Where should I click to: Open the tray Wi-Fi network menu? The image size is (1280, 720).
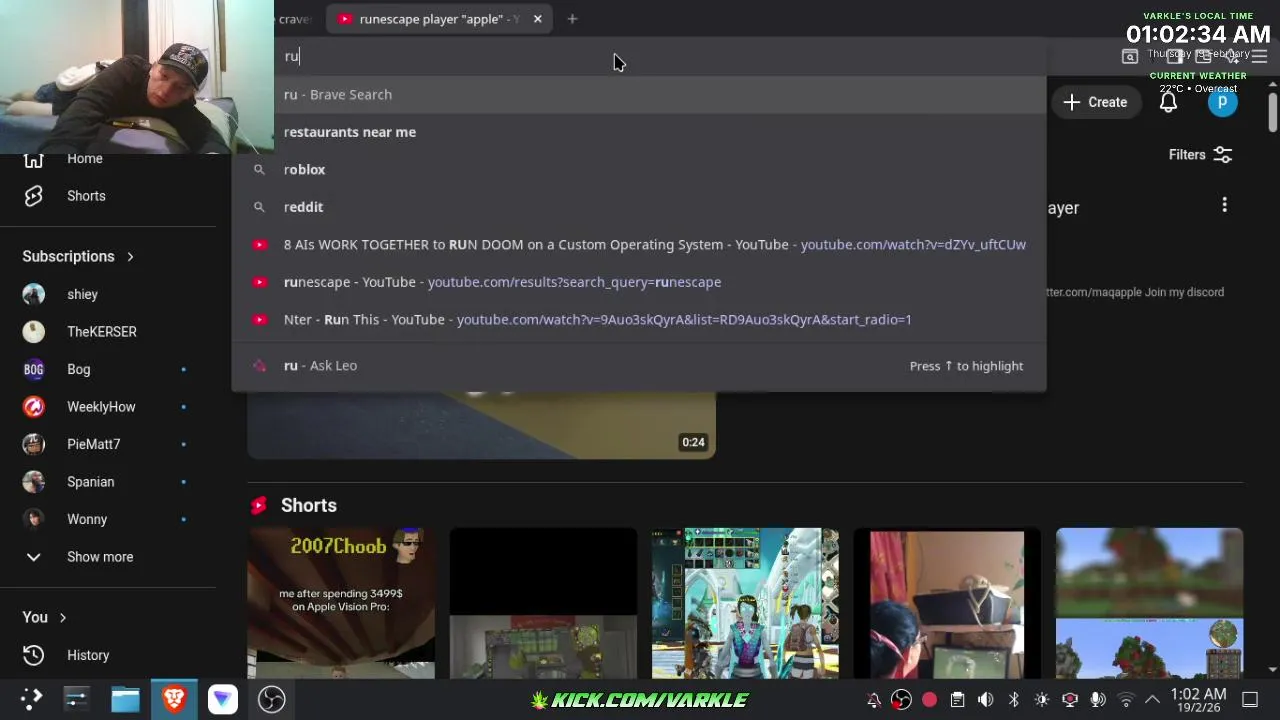1126,700
